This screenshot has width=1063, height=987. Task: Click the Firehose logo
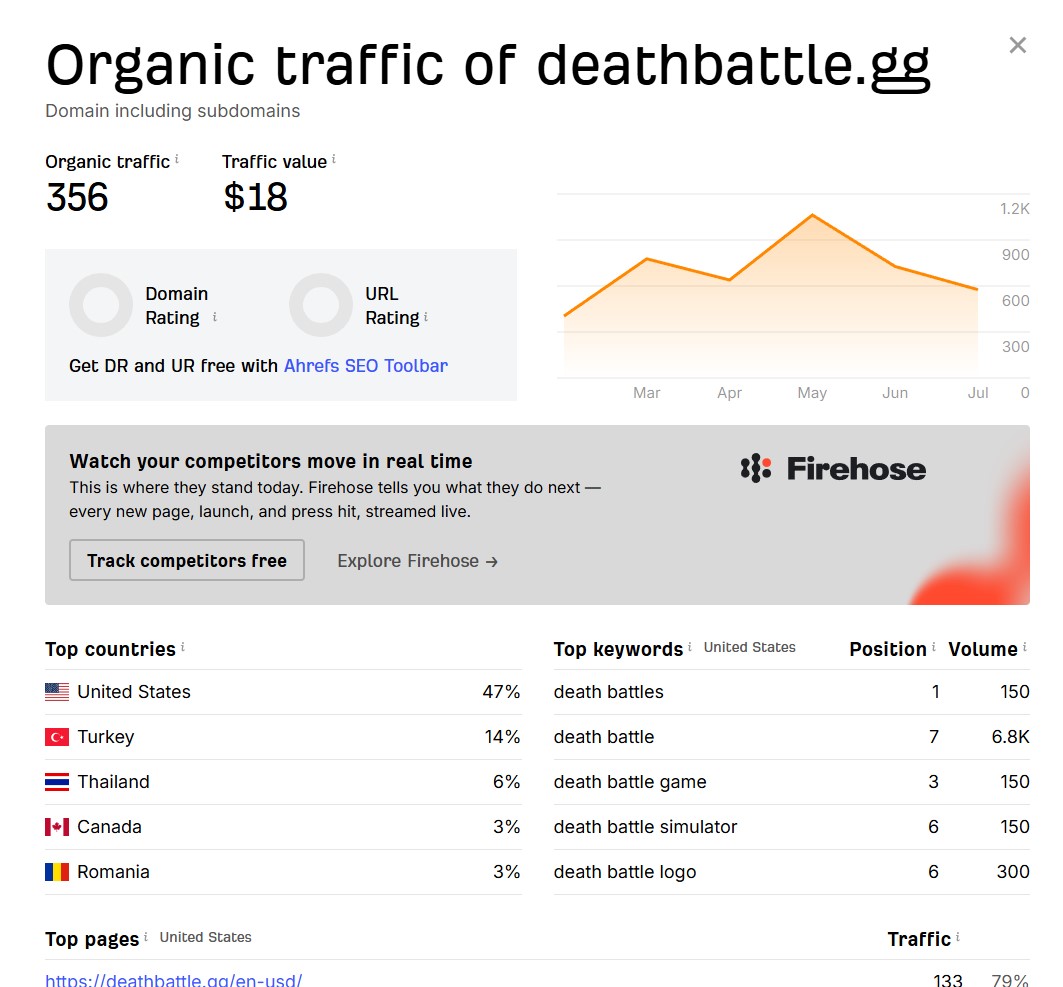[833, 468]
